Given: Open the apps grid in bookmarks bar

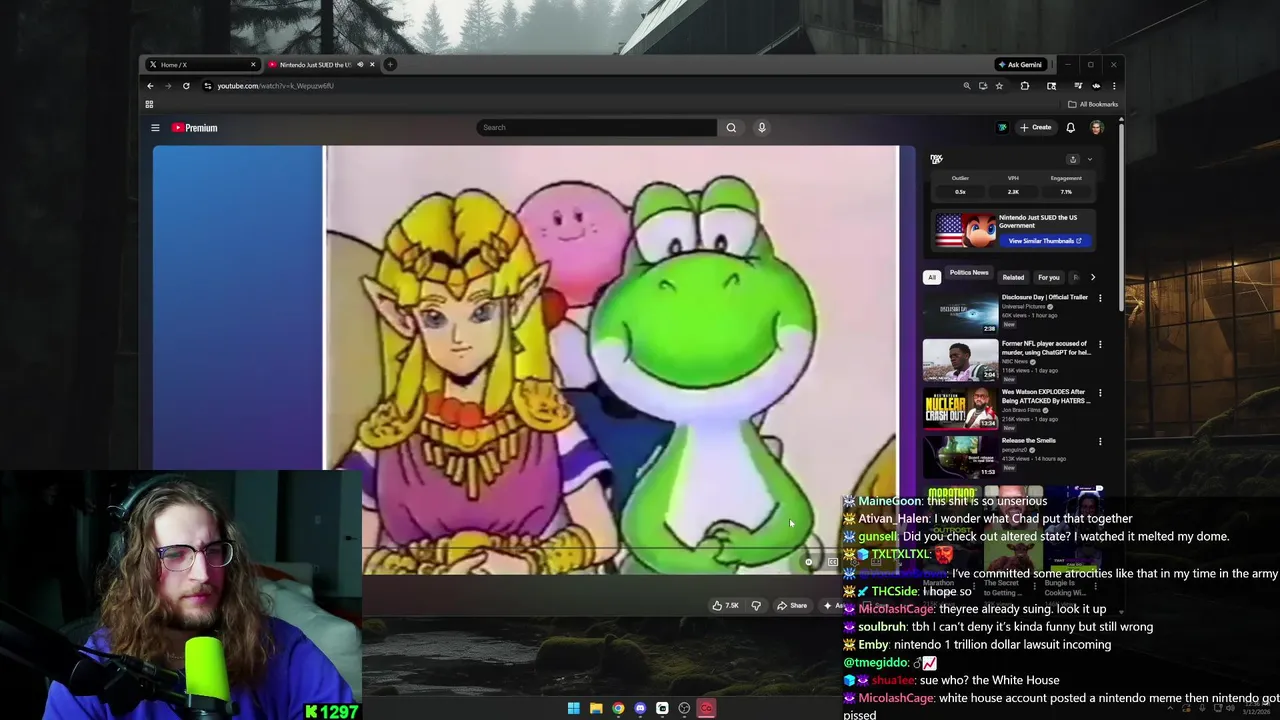Looking at the screenshot, I should pos(149,104).
